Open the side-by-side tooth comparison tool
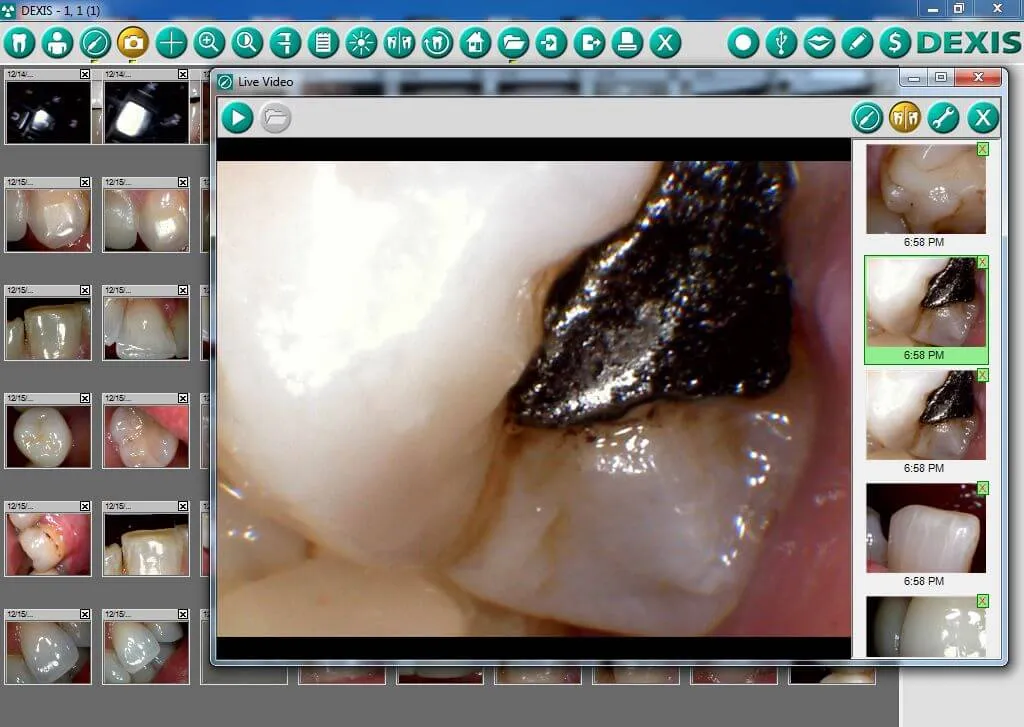Screen dimensions: 1024x727 (x=398, y=44)
